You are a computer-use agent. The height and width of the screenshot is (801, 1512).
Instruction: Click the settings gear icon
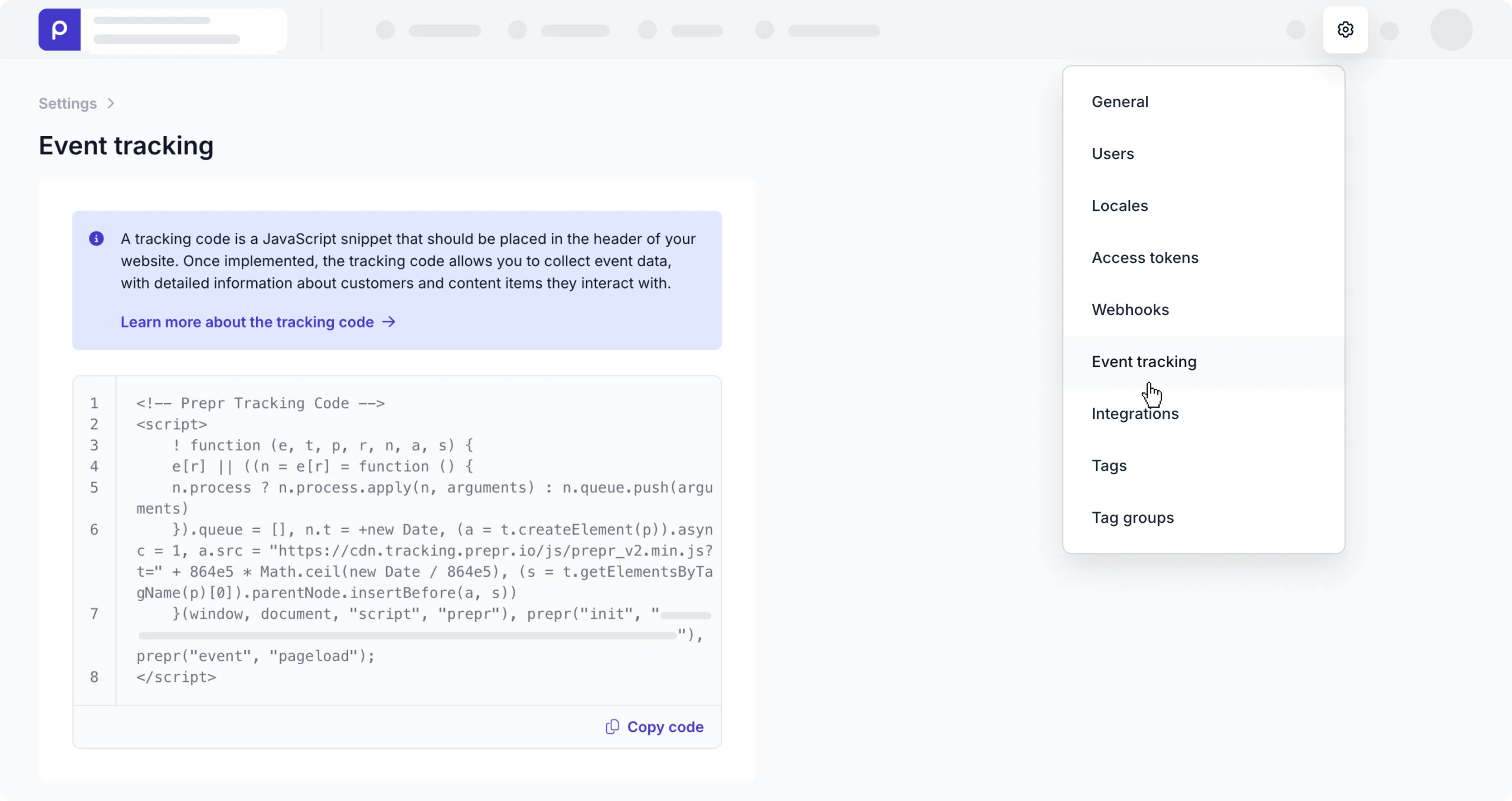pyautogui.click(x=1345, y=30)
